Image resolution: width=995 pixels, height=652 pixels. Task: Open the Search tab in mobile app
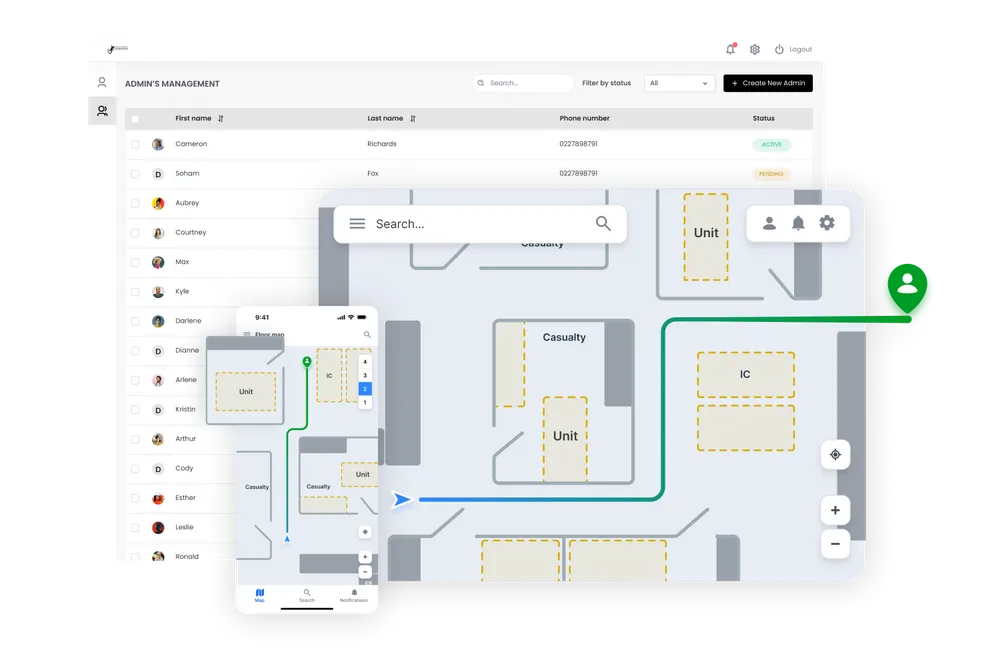coord(307,595)
